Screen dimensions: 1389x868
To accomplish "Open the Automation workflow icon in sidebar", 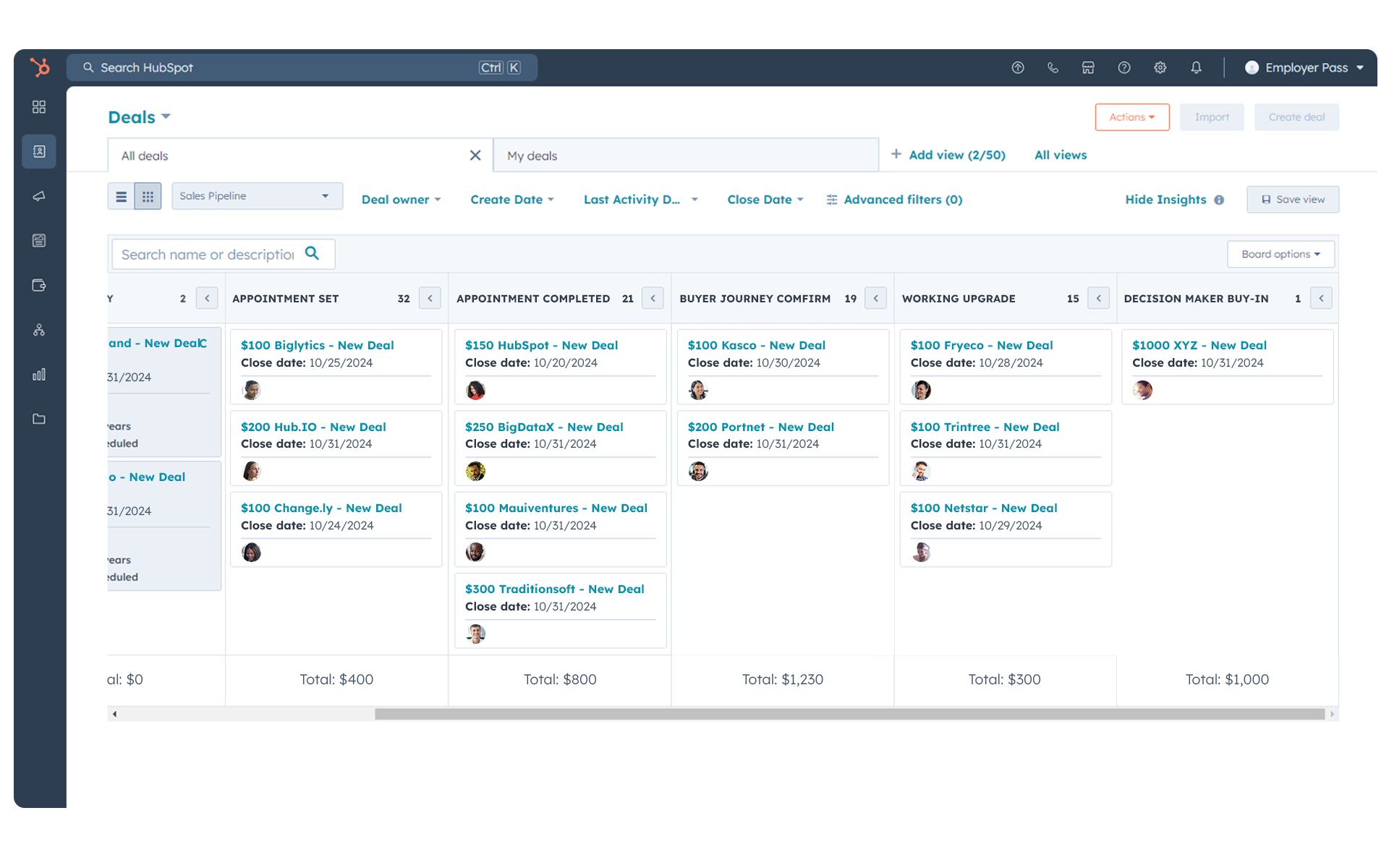I will click(39, 330).
